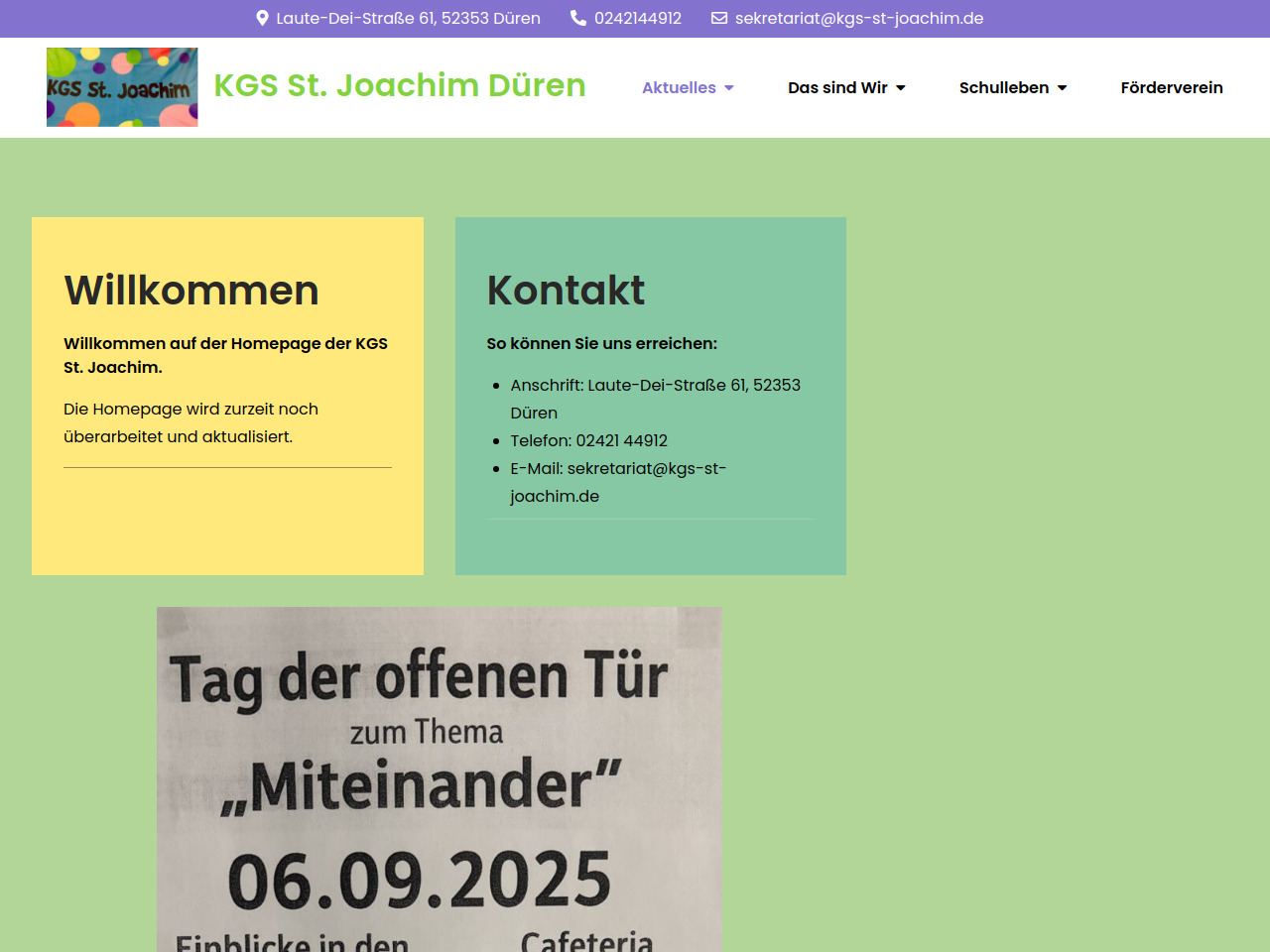This screenshot has height=952, width=1270.
Task: Select the Schulleben menu item
Action: [1003, 87]
